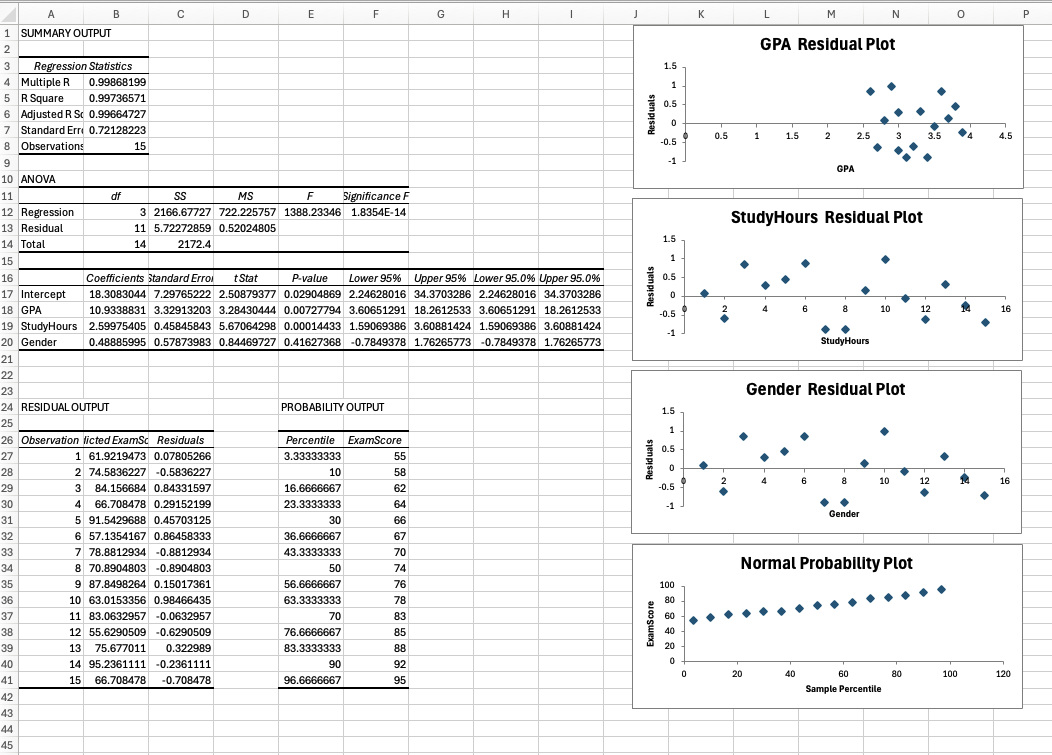Image resolution: width=1052 pixels, height=755 pixels.
Task: Click the Total SS value 2172.4
Action: 181,245
